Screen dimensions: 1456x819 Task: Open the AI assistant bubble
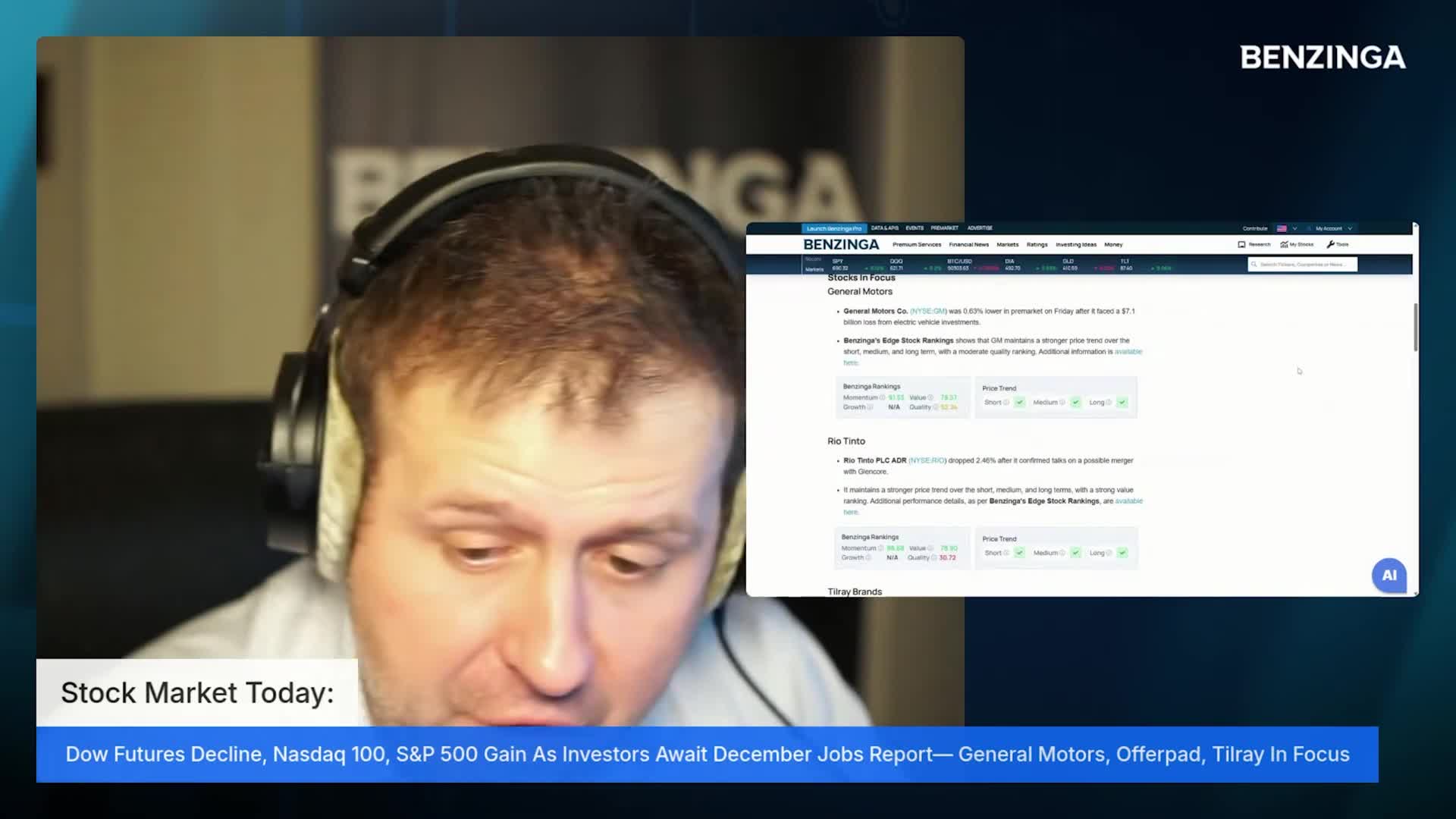pyautogui.click(x=1389, y=576)
